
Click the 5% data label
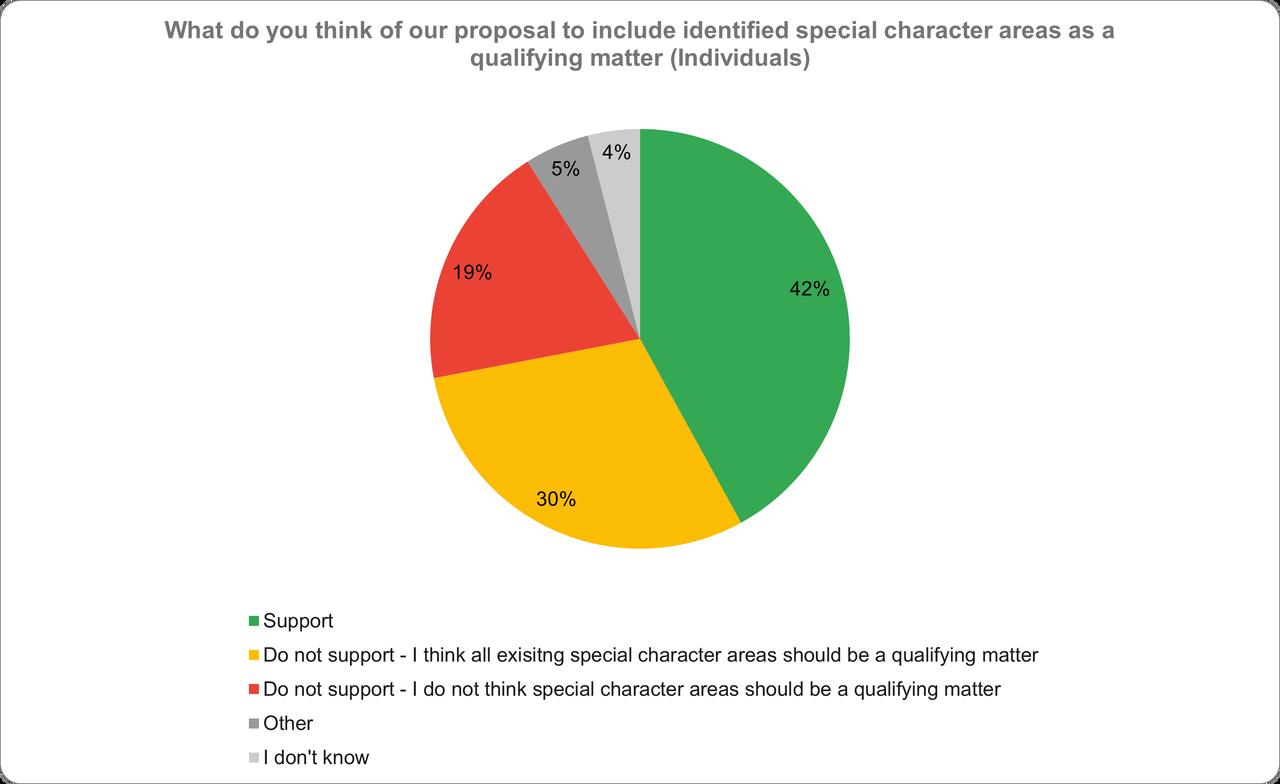click(566, 169)
